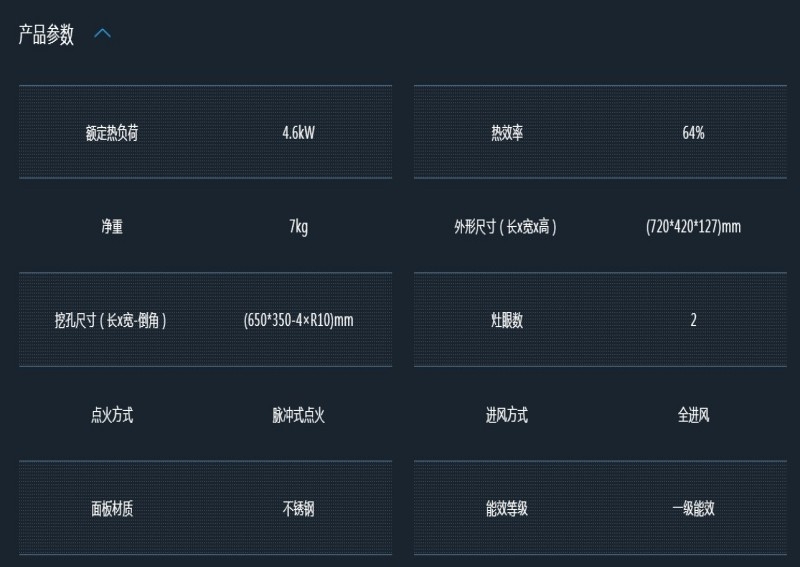Select the 进风方式 label

[x=507, y=415]
